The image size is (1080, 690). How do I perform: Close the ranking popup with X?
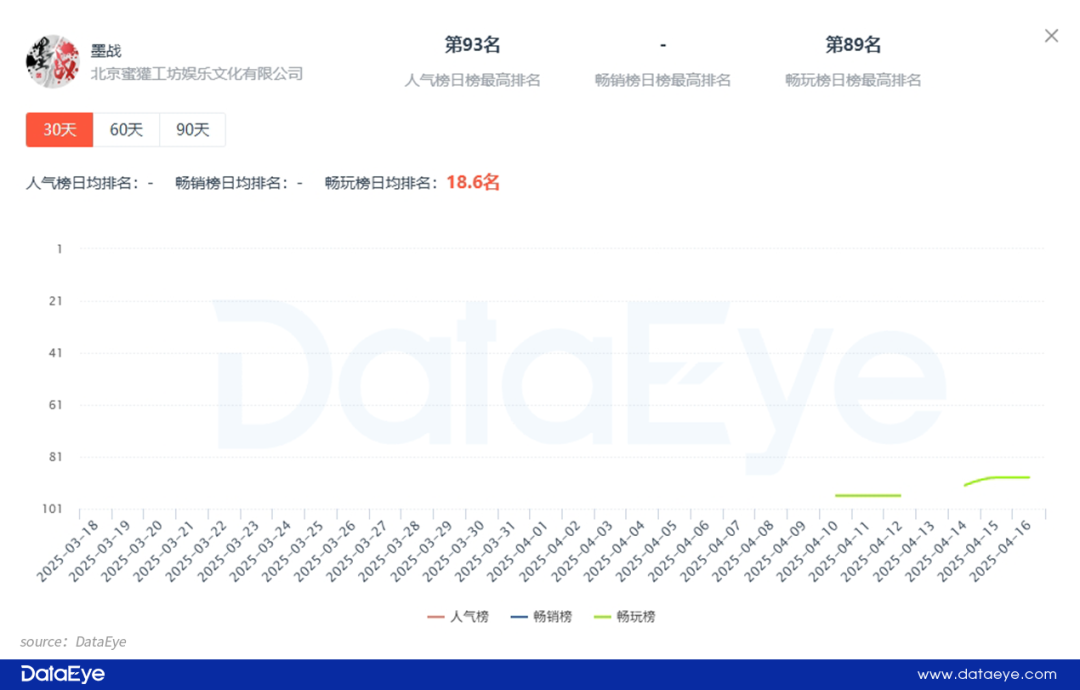[1051, 36]
